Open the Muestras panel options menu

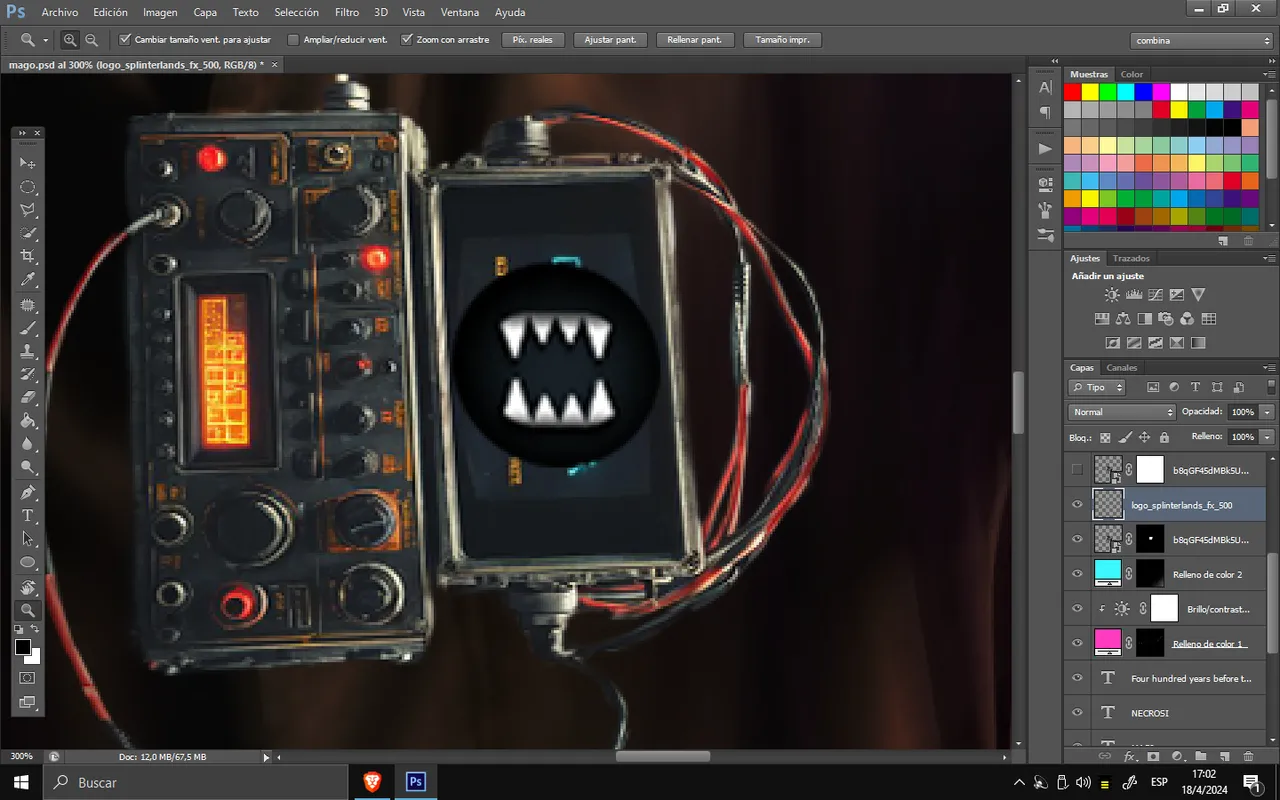(x=1270, y=74)
